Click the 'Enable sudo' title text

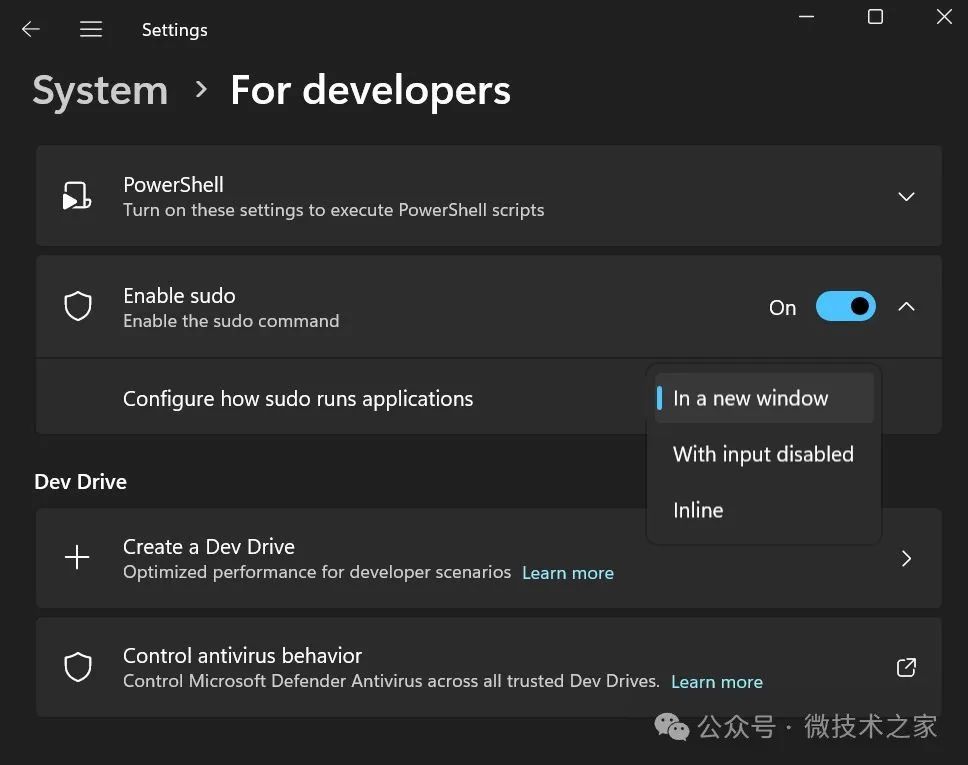point(179,296)
